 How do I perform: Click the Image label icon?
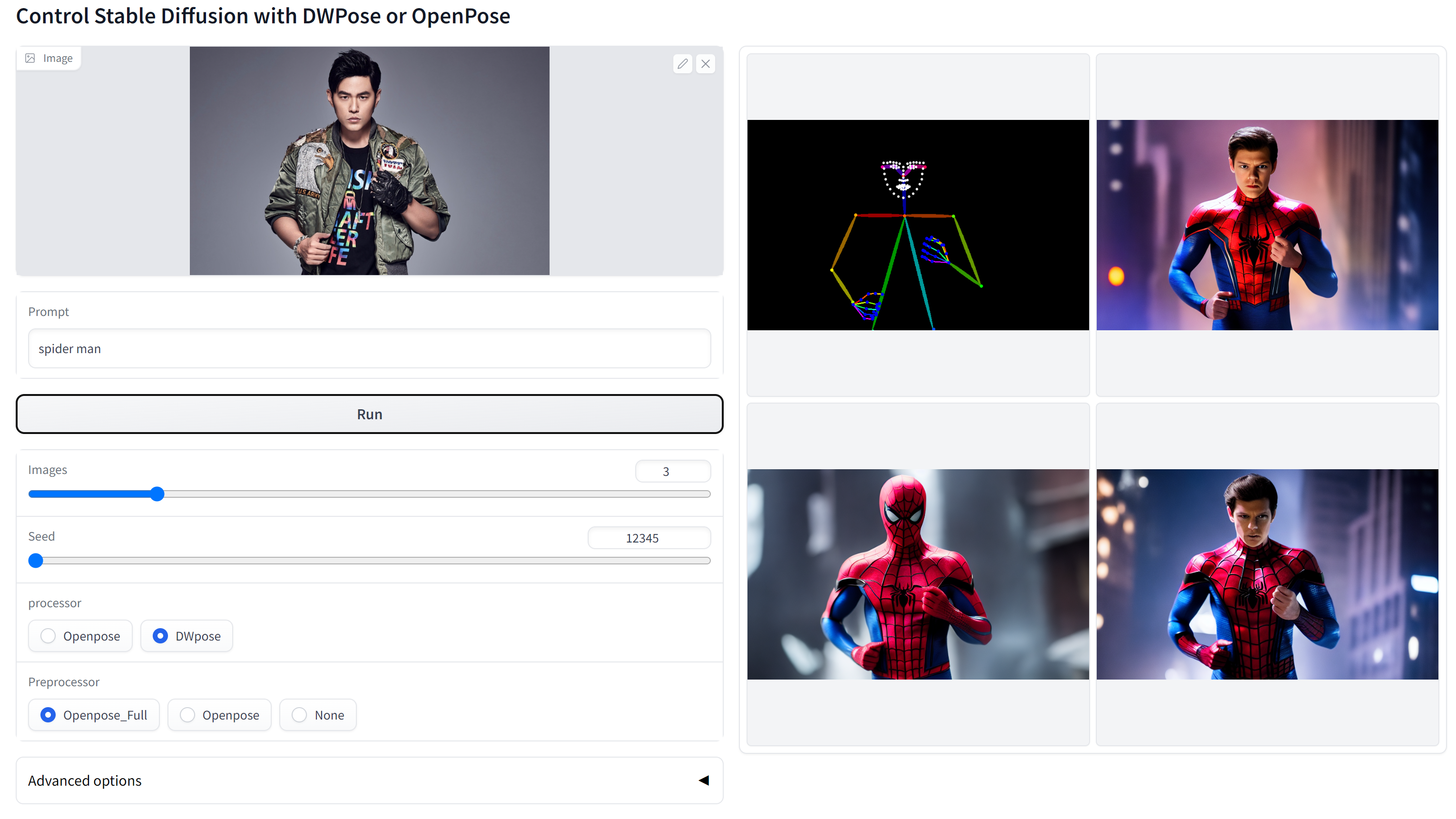click(x=30, y=58)
